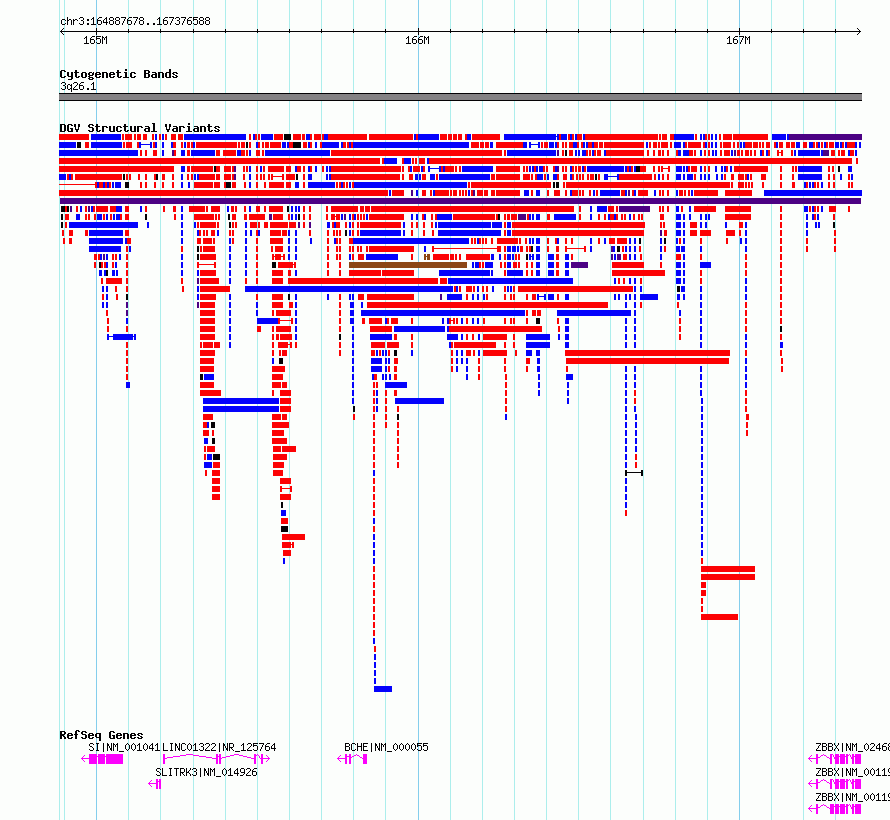This screenshot has width=890, height=820.
Task: Click the ZBBX|NM_02468 gene label
Action: click(852, 747)
